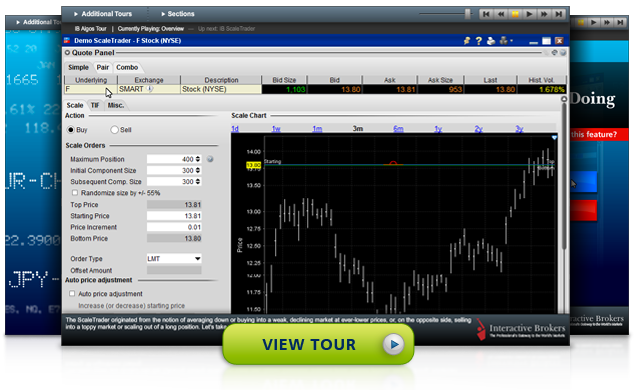Image resolution: width=636 pixels, height=390 pixels.
Task: Click the printer icon in title bar
Action: pyautogui.click(x=491, y=41)
